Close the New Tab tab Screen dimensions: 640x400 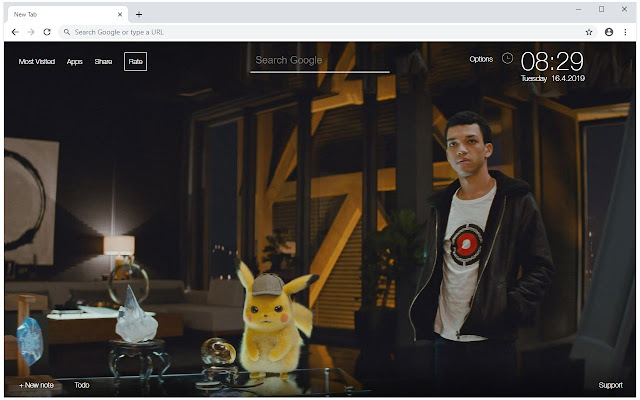point(120,14)
